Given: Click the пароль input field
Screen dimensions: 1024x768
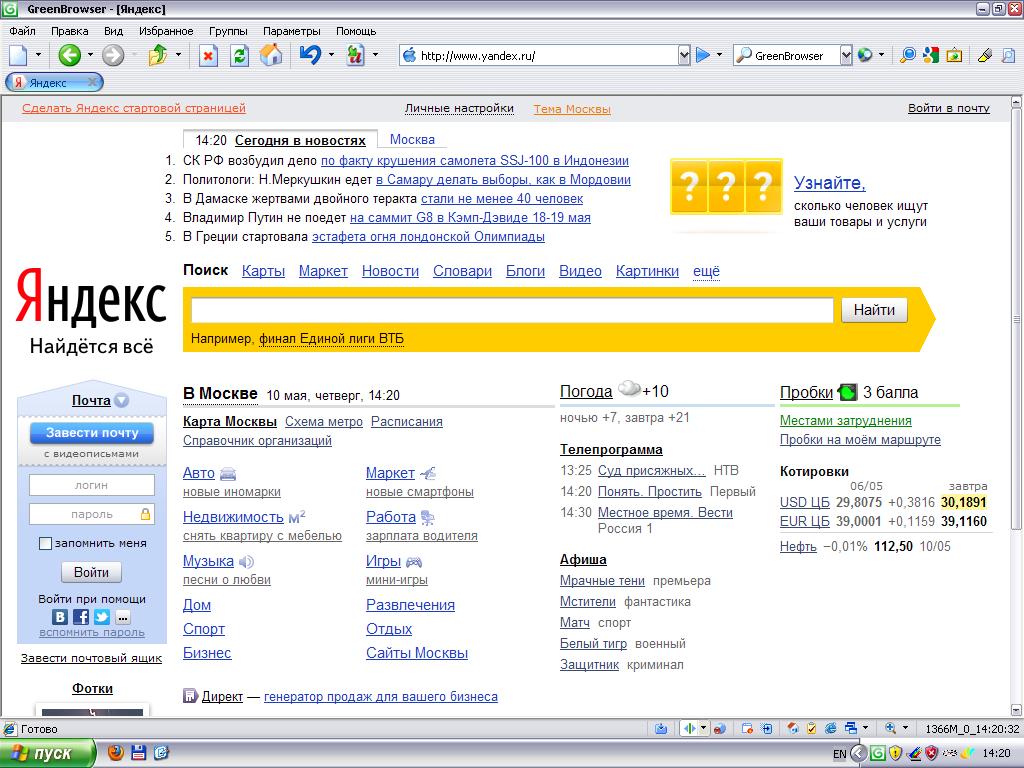Looking at the screenshot, I should [x=91, y=515].
